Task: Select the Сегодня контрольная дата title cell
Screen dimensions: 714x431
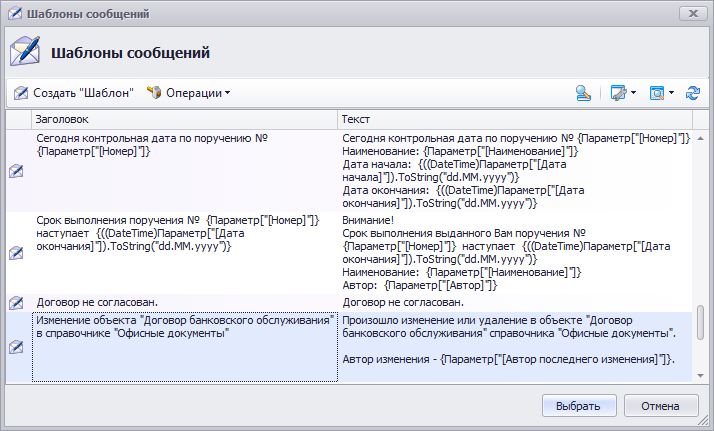Action: pyautogui.click(x=184, y=145)
